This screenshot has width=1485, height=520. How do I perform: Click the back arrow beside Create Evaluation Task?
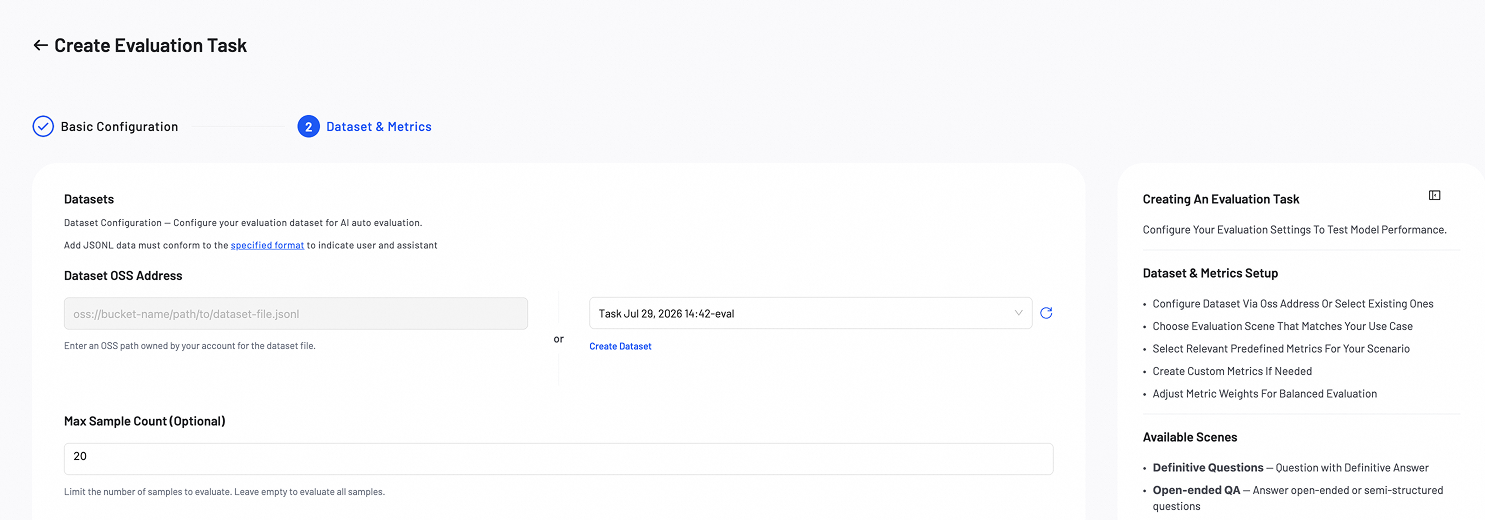(40, 45)
